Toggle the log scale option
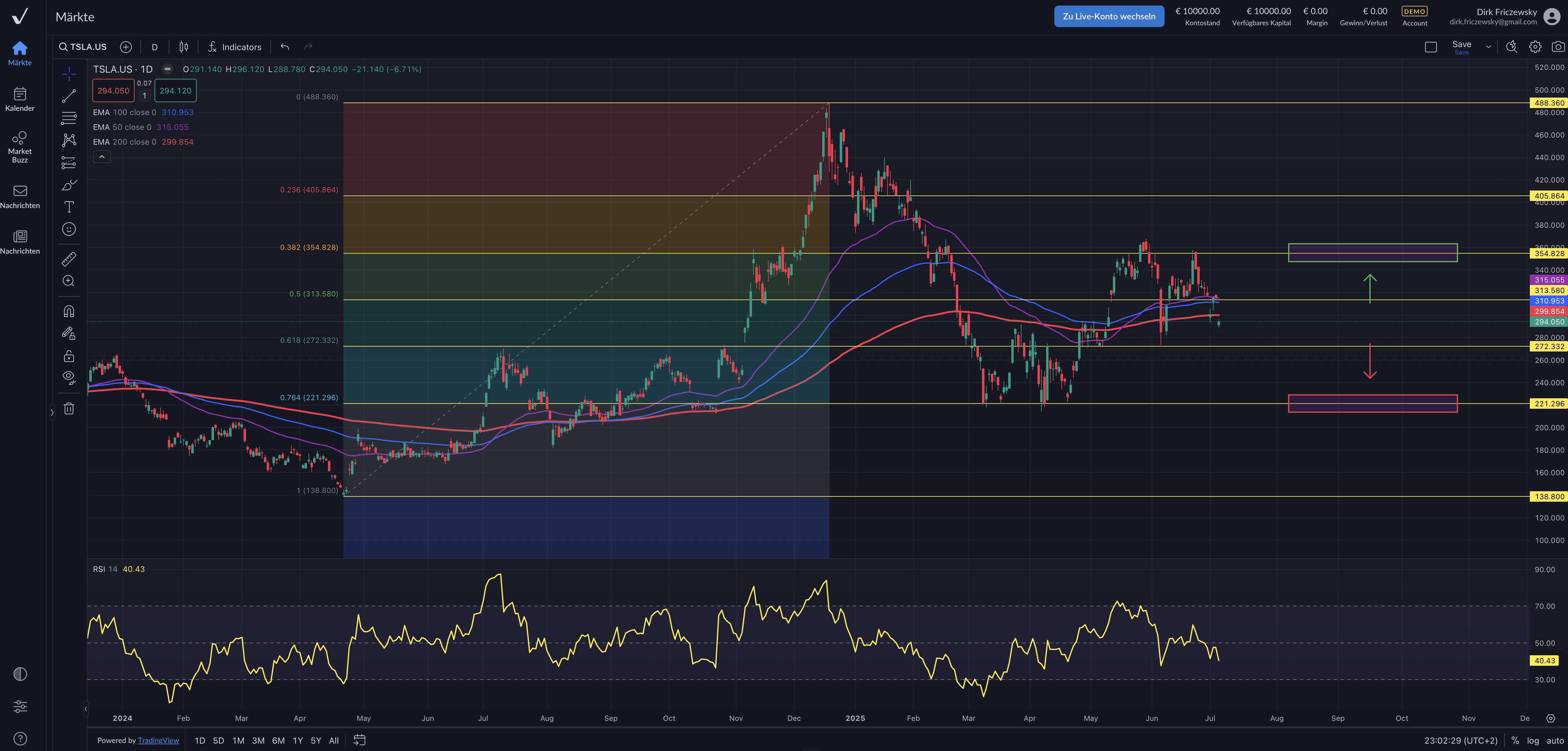 tap(1533, 741)
